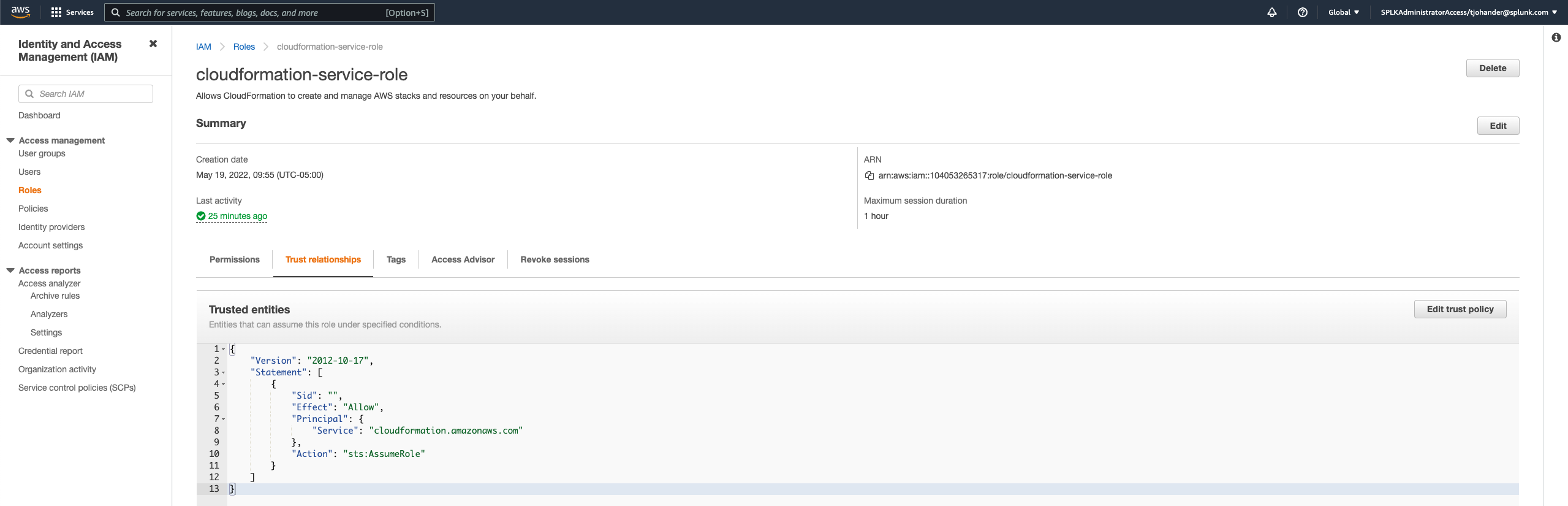This screenshot has height=506, width=1568.
Task: Open the 25 minutes ago activity link
Action: pyautogui.click(x=238, y=216)
